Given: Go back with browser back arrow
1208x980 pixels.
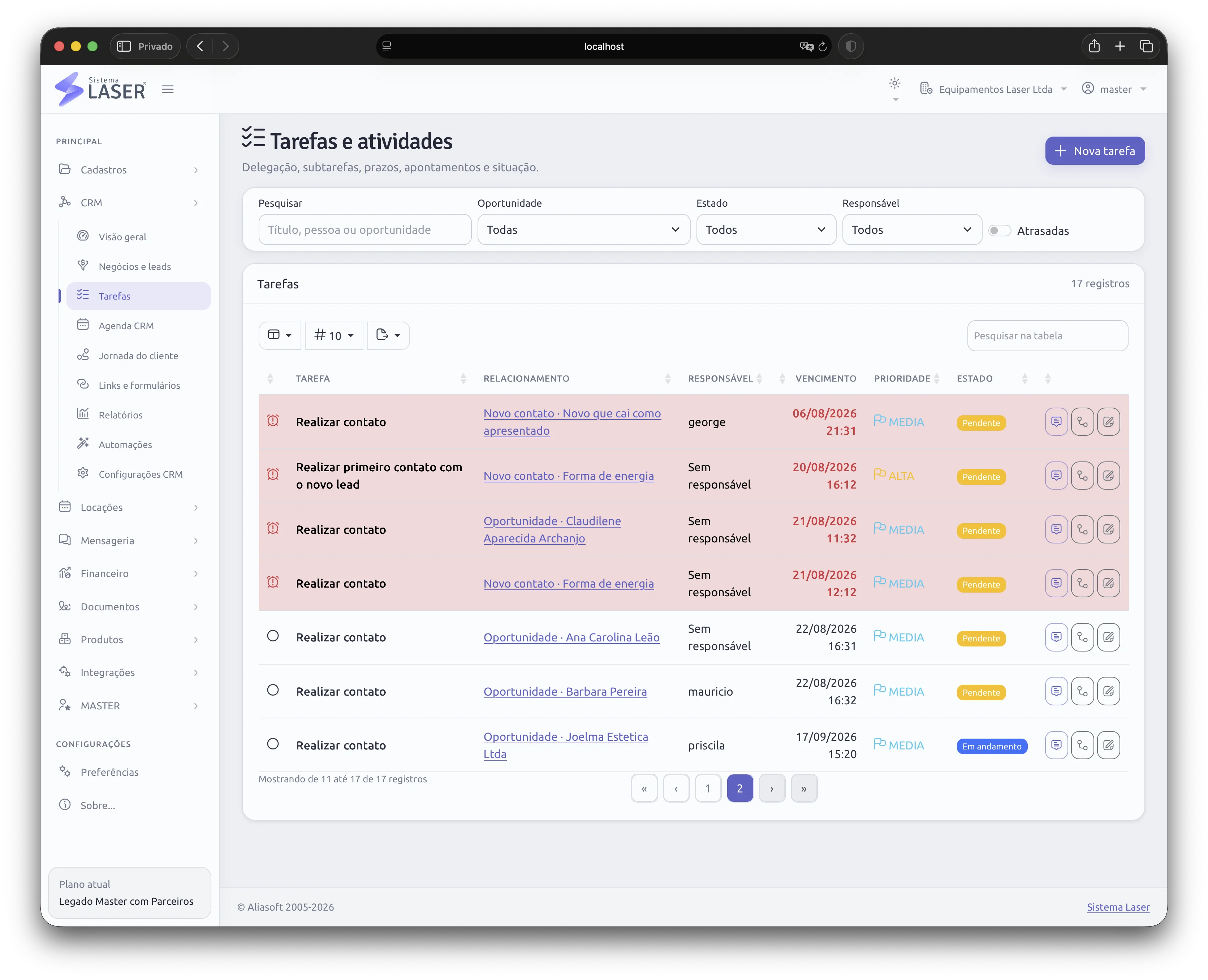Looking at the screenshot, I should [x=200, y=46].
